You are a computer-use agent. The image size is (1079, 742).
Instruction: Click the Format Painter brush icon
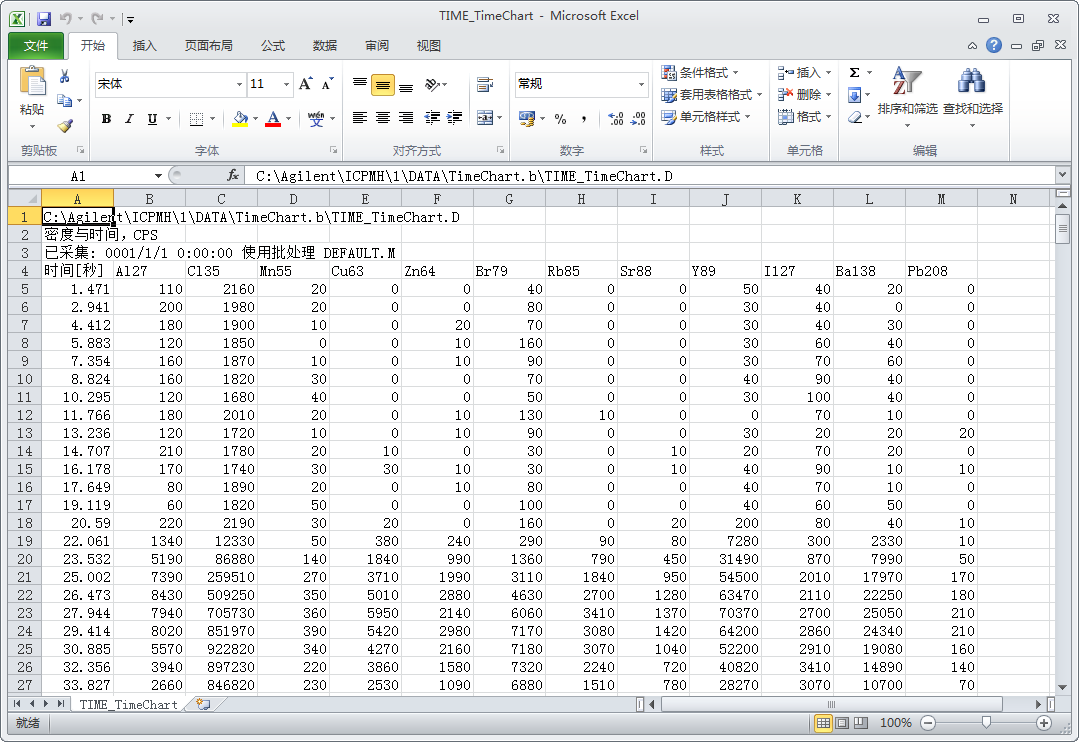pos(65,125)
